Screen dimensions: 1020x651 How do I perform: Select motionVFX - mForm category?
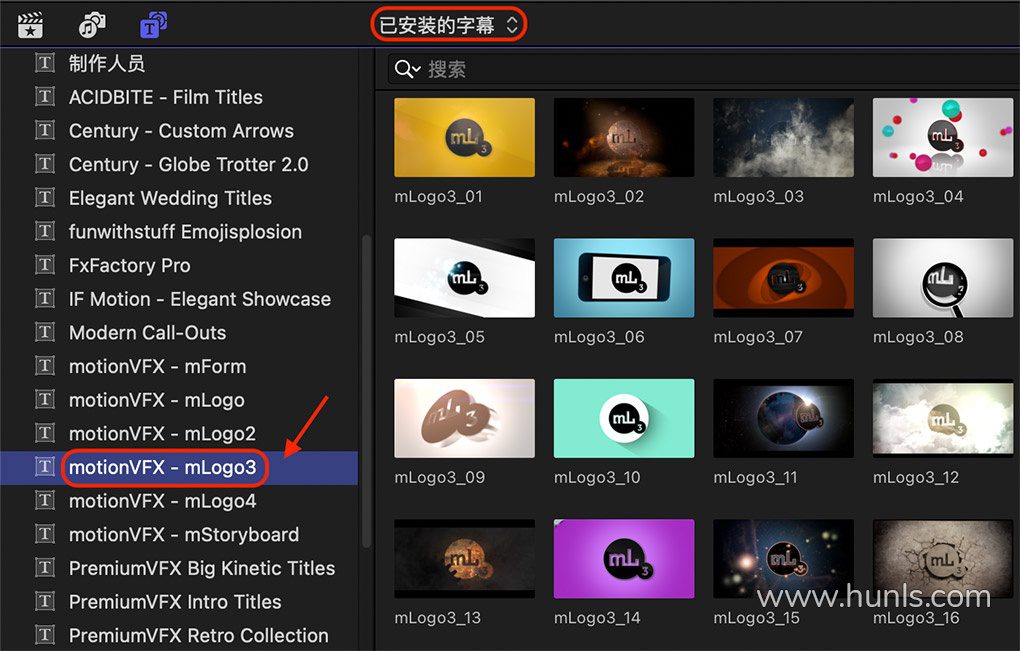[179, 367]
